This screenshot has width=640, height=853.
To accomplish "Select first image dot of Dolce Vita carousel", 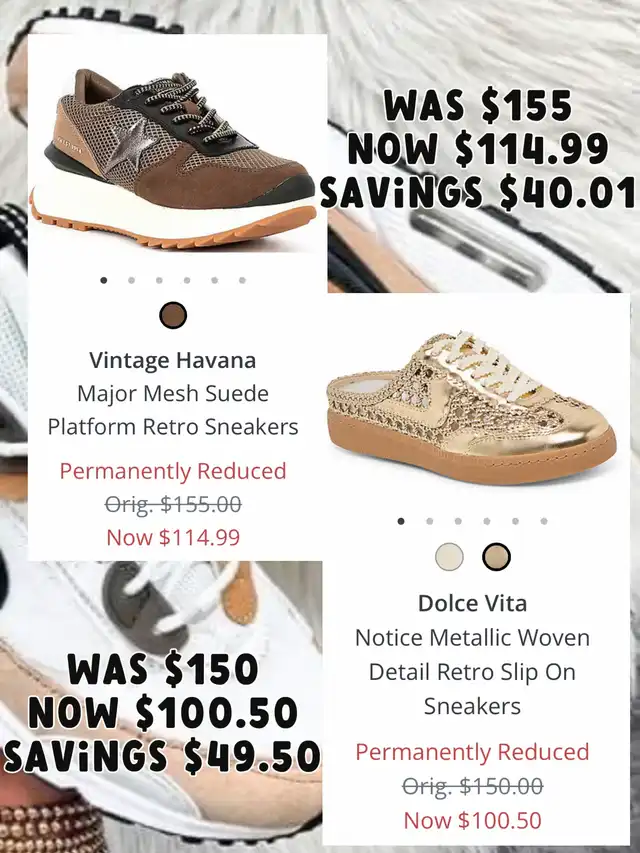I will (x=401, y=521).
